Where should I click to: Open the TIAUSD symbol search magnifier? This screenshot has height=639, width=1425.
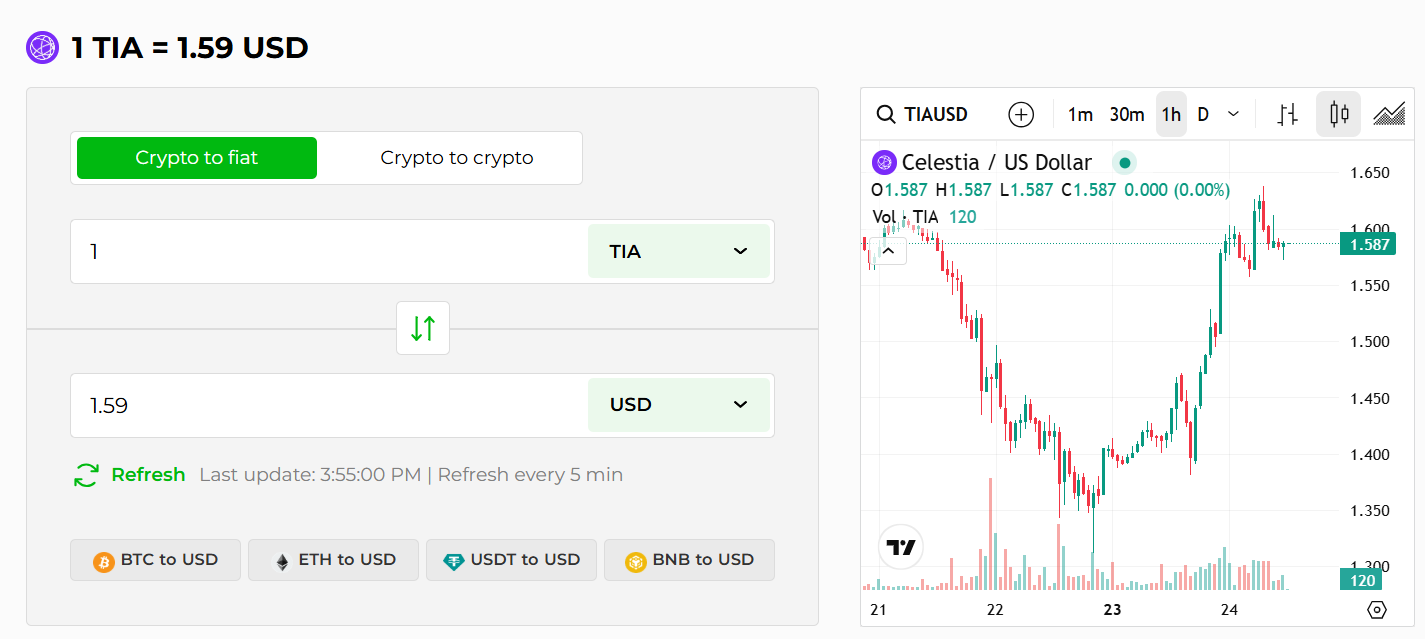[886, 114]
